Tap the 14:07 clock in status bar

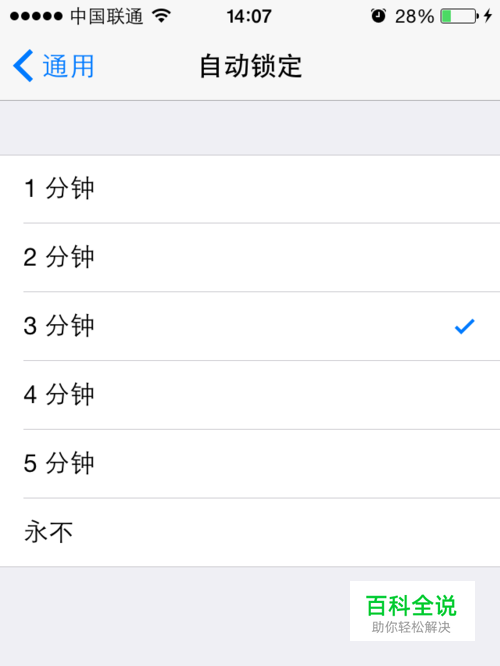[249, 17]
